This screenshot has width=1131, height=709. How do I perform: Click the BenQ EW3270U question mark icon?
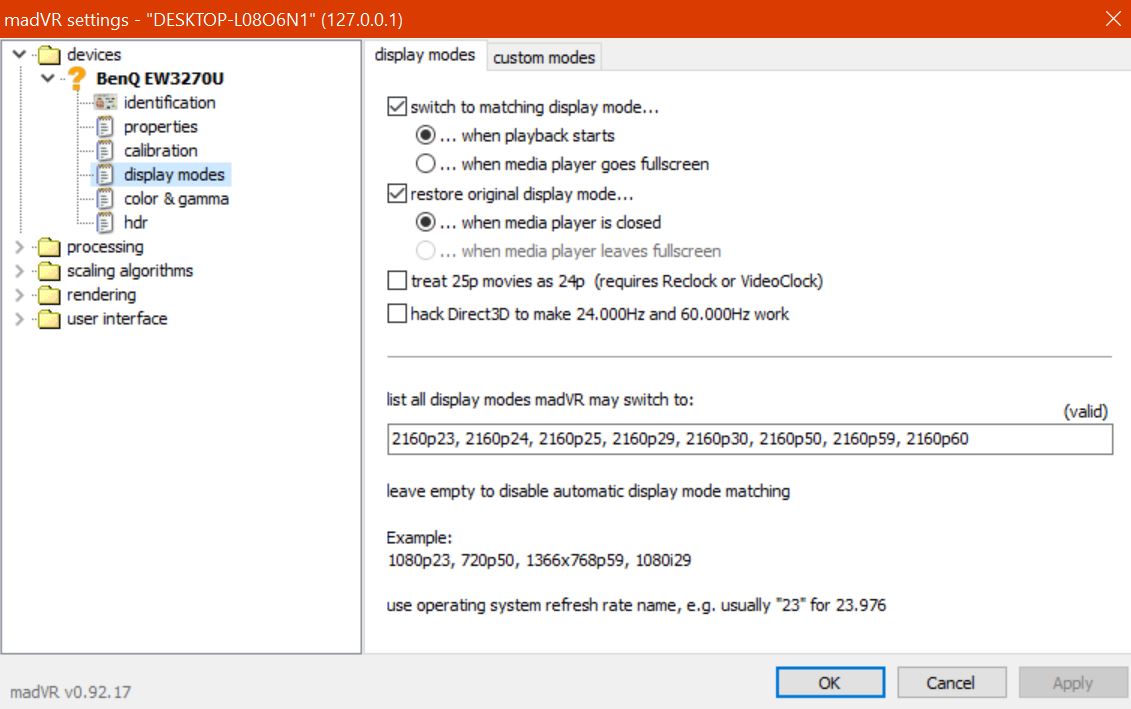click(x=77, y=79)
